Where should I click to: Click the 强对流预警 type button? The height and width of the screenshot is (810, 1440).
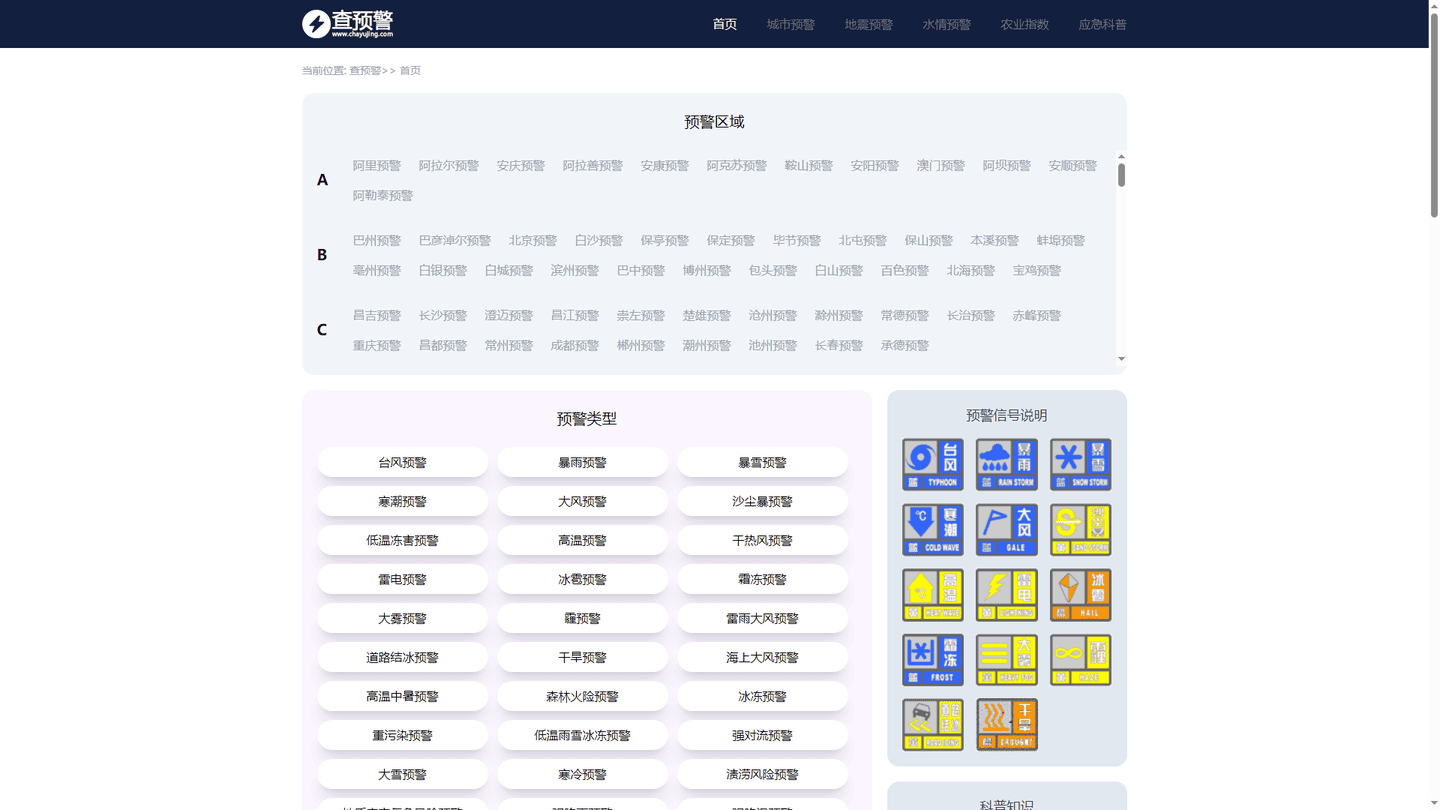(763, 735)
